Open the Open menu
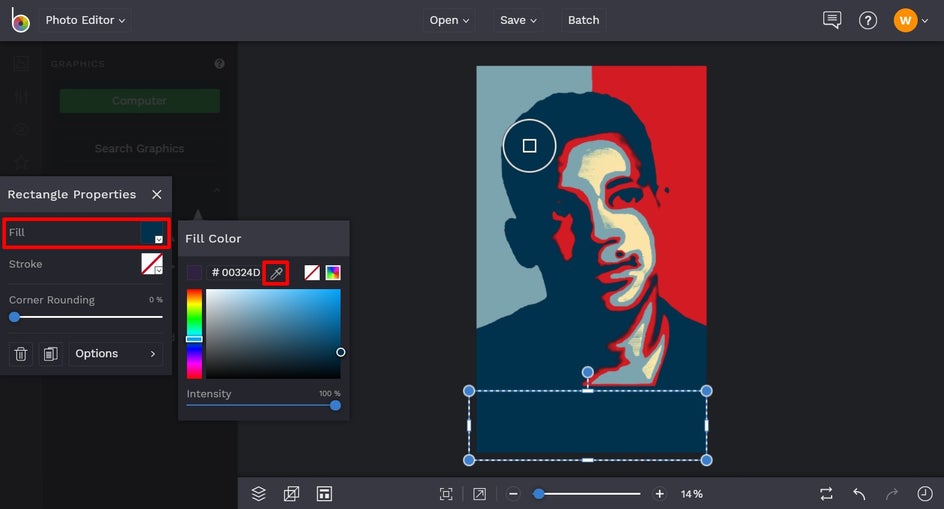This screenshot has height=509, width=944. (x=449, y=20)
